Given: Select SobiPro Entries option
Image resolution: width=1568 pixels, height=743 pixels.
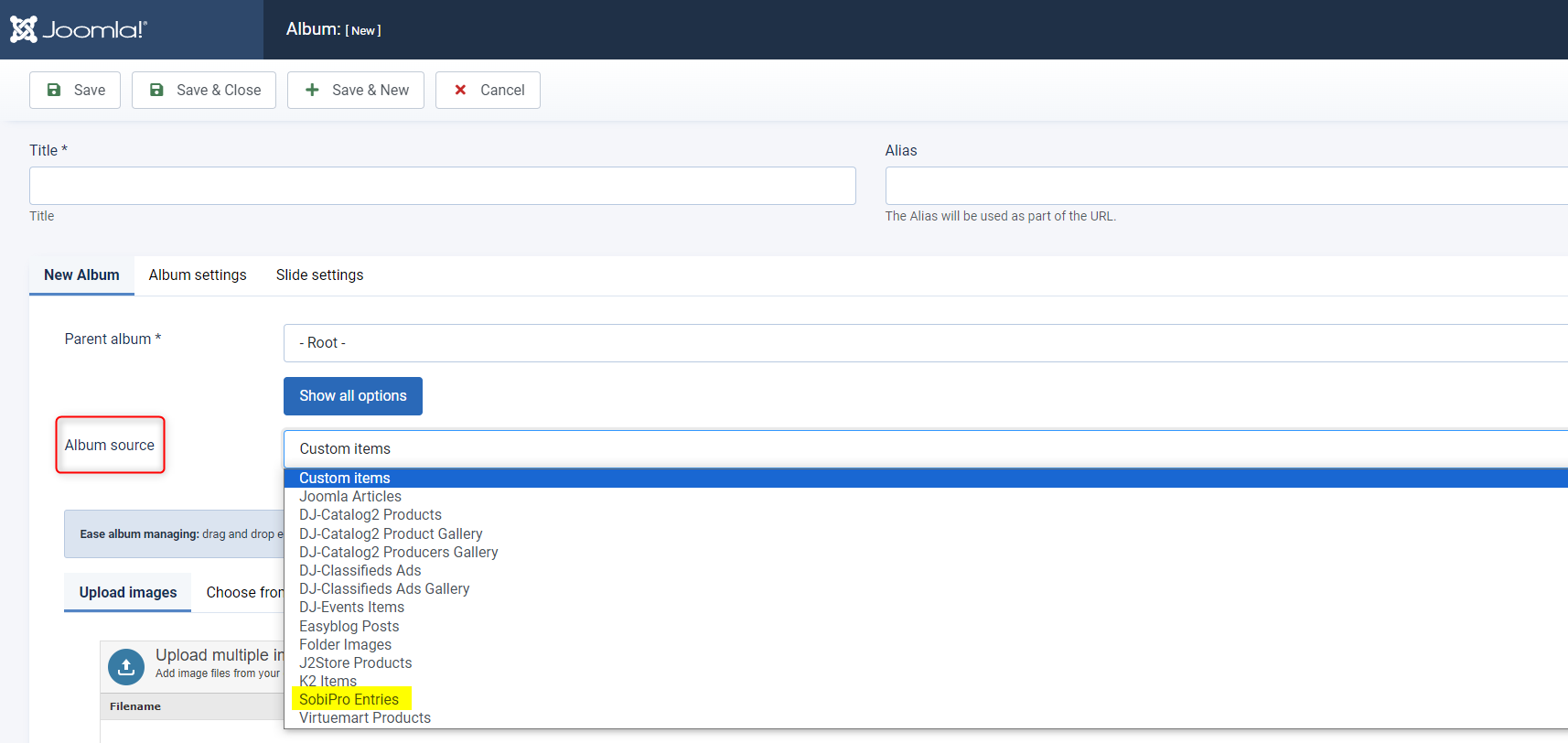Looking at the screenshot, I should coord(926,700).
